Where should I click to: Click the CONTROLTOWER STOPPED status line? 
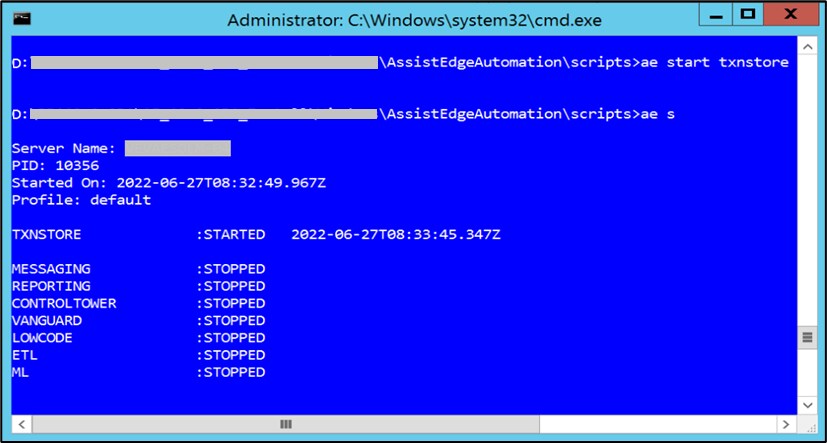click(138, 304)
